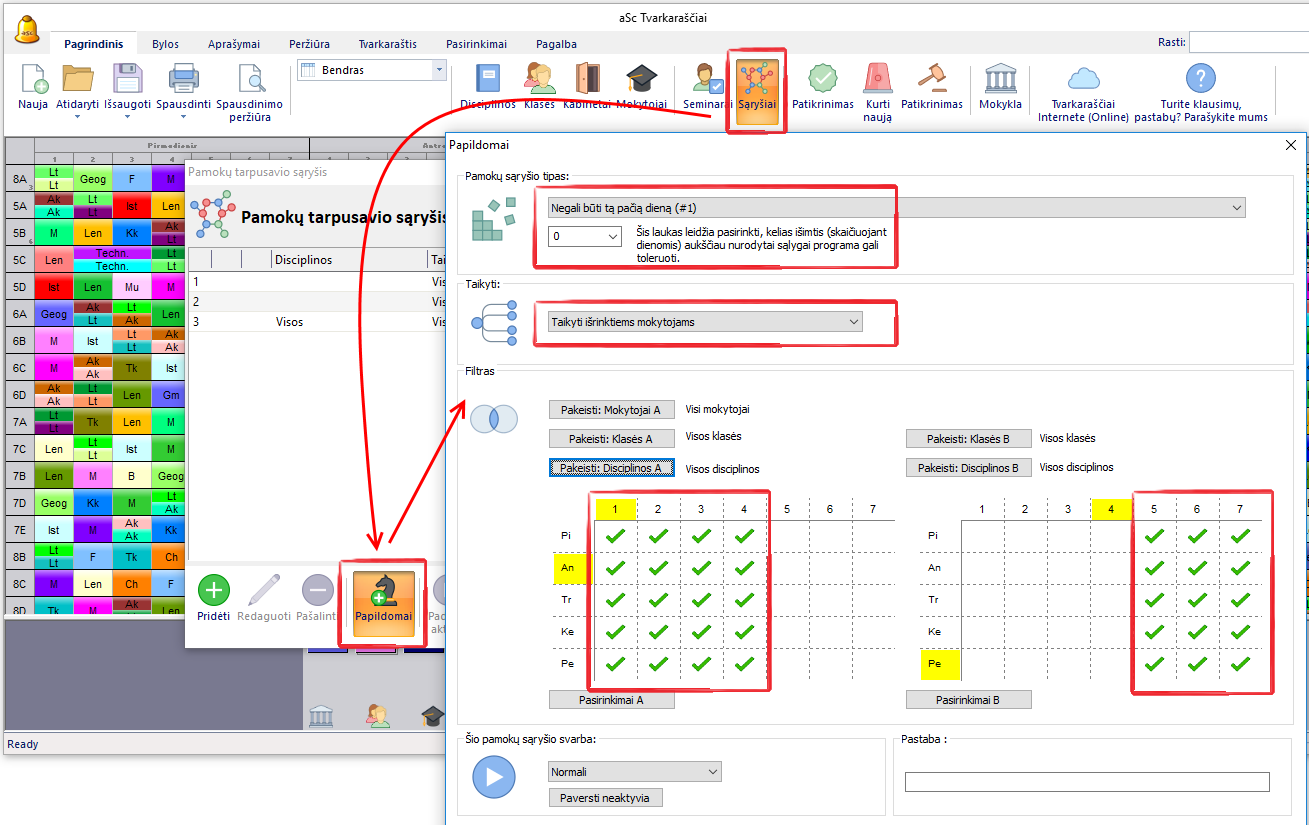Click the 'Paversti neaktyvia' button
The width and height of the screenshot is (1309, 836).
(605, 798)
